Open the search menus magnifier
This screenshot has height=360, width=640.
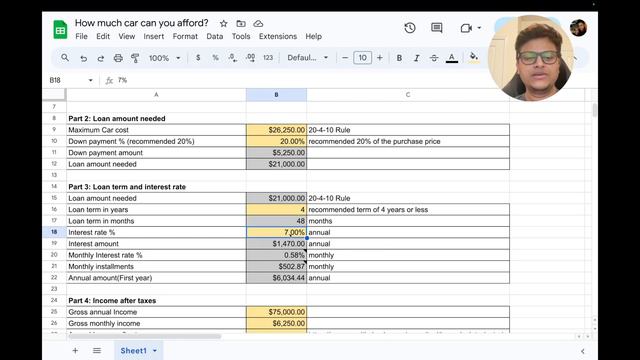(65, 58)
